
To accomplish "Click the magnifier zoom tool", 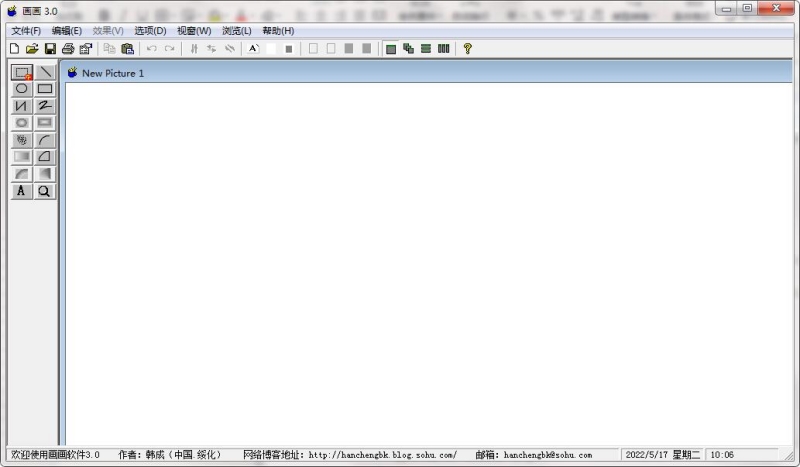I will 45,191.
